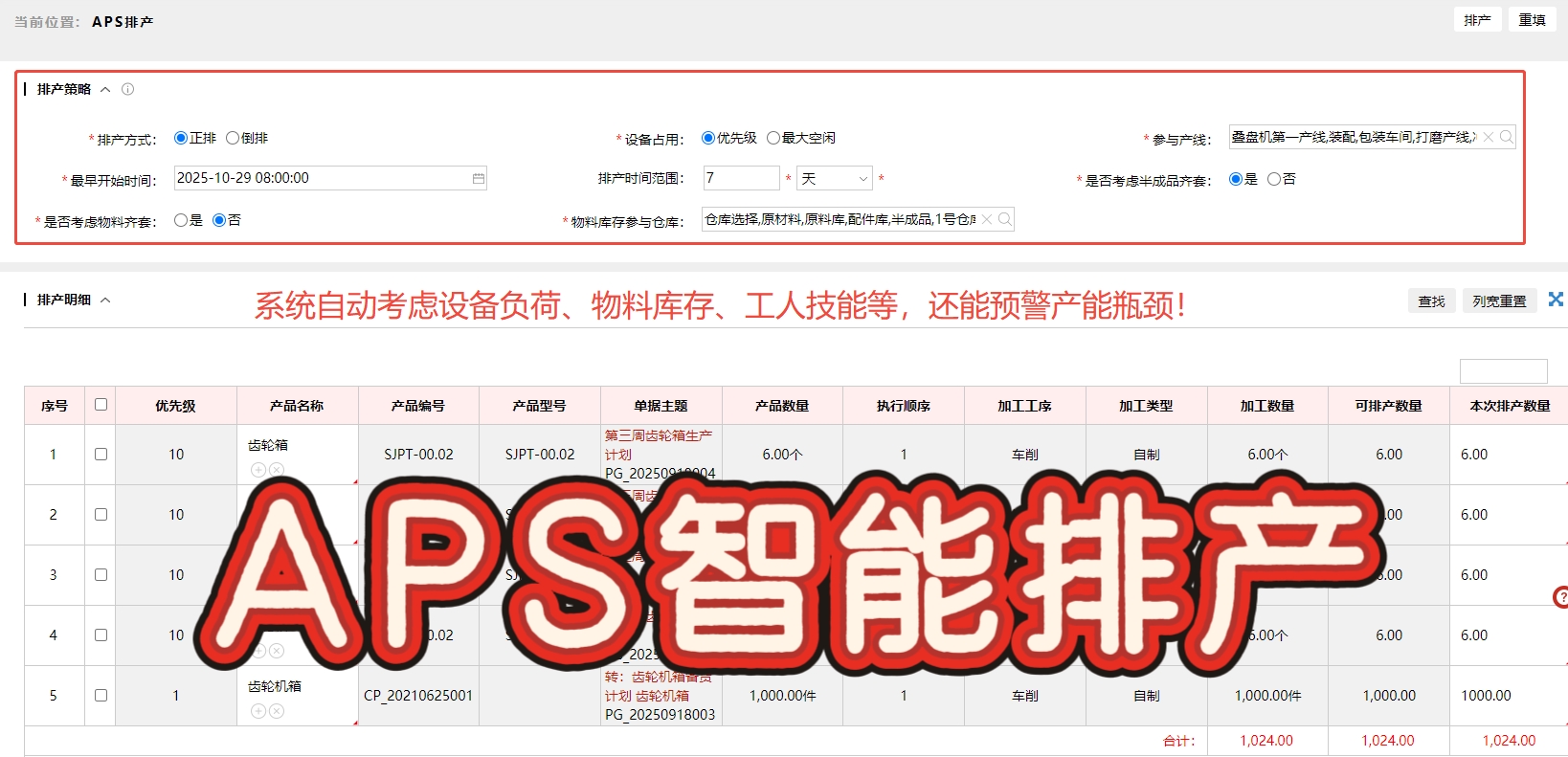Search production lines in the 参与产线 field
Screen dimensions: 1568x757
click(1506, 137)
